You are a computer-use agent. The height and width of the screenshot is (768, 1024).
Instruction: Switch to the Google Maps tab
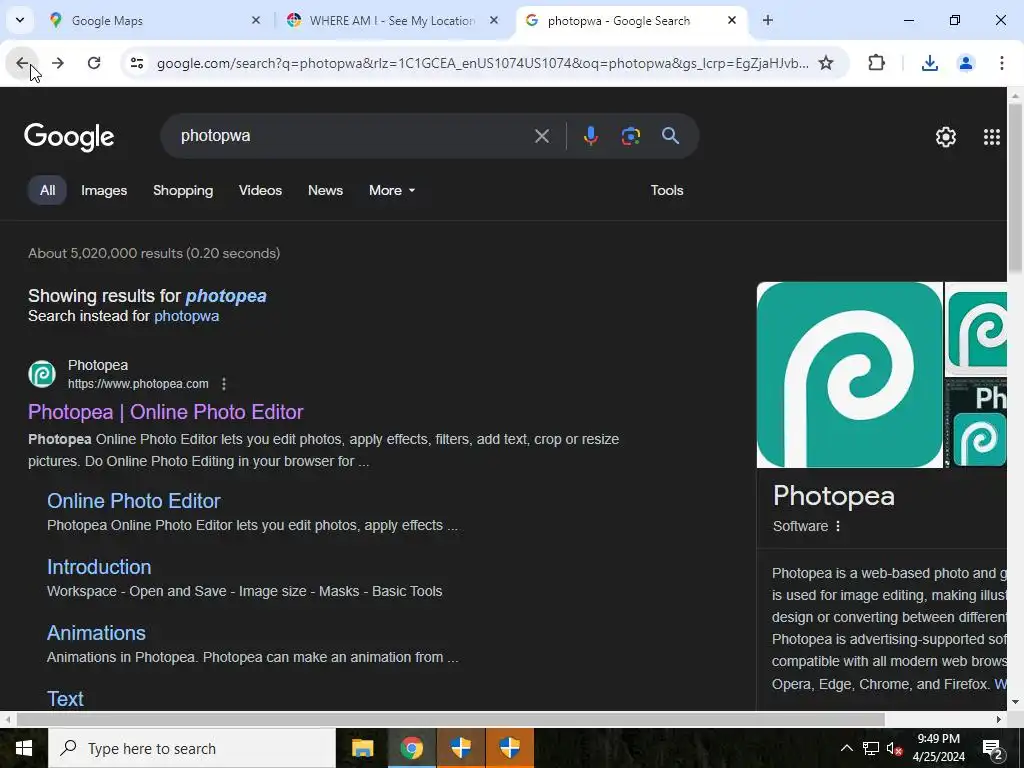(x=153, y=20)
